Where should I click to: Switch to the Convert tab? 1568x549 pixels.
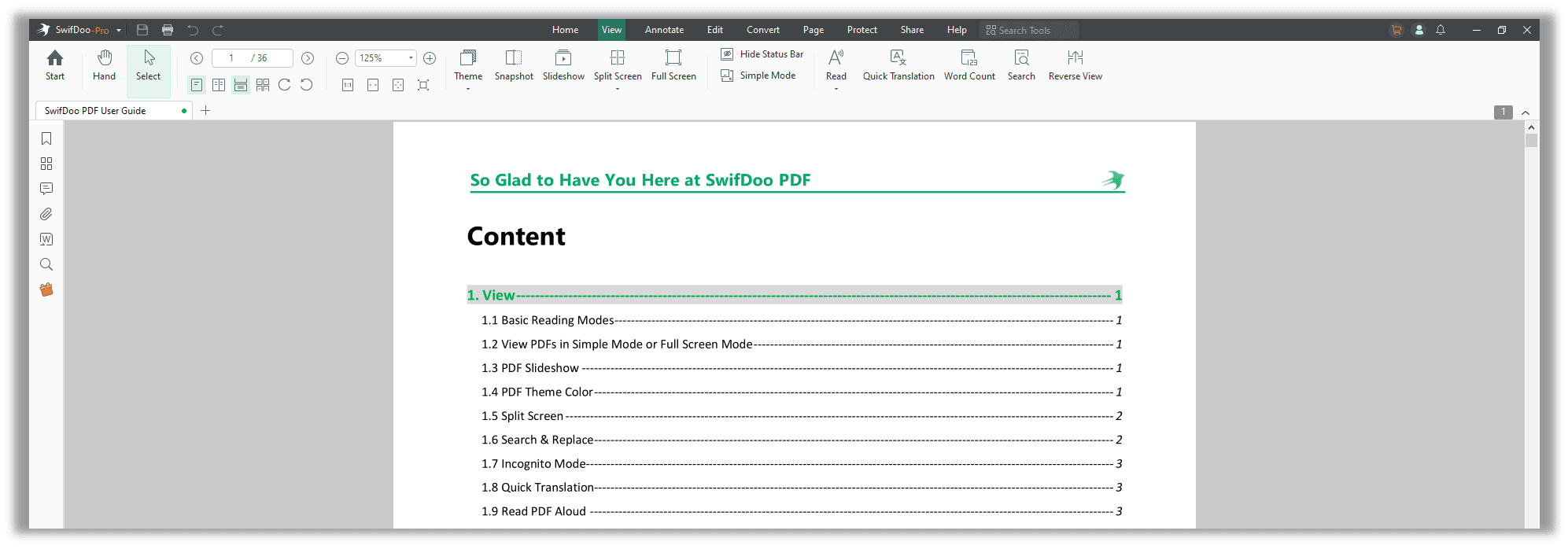point(763,30)
